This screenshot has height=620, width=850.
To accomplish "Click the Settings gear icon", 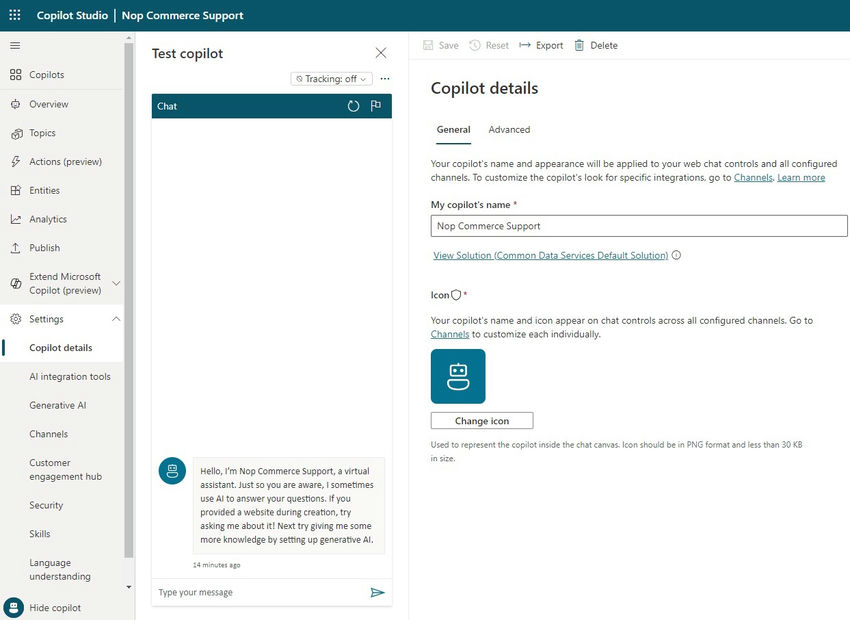I will click(16, 319).
